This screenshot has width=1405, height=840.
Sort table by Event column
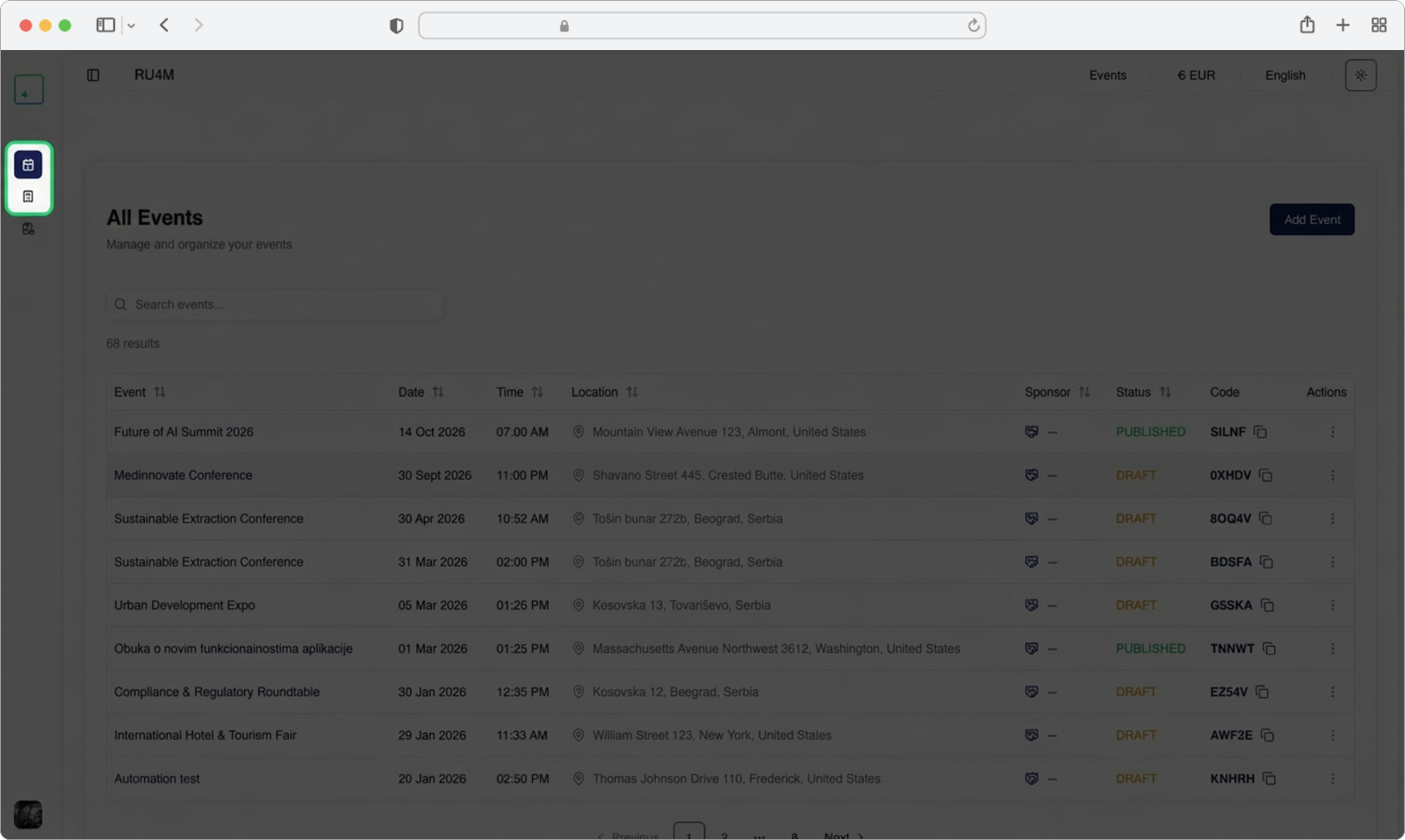coord(159,392)
